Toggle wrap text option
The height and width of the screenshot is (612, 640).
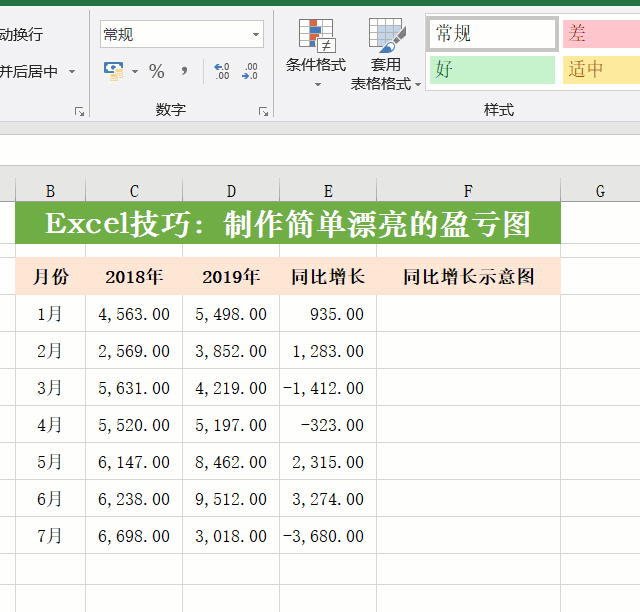coord(21,34)
